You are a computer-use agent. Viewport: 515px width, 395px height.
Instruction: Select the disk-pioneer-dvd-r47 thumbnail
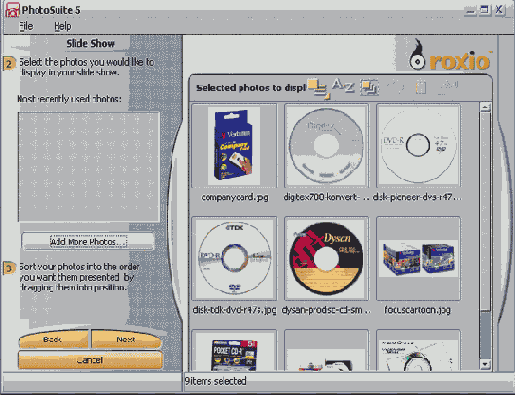pyautogui.click(x=418, y=146)
